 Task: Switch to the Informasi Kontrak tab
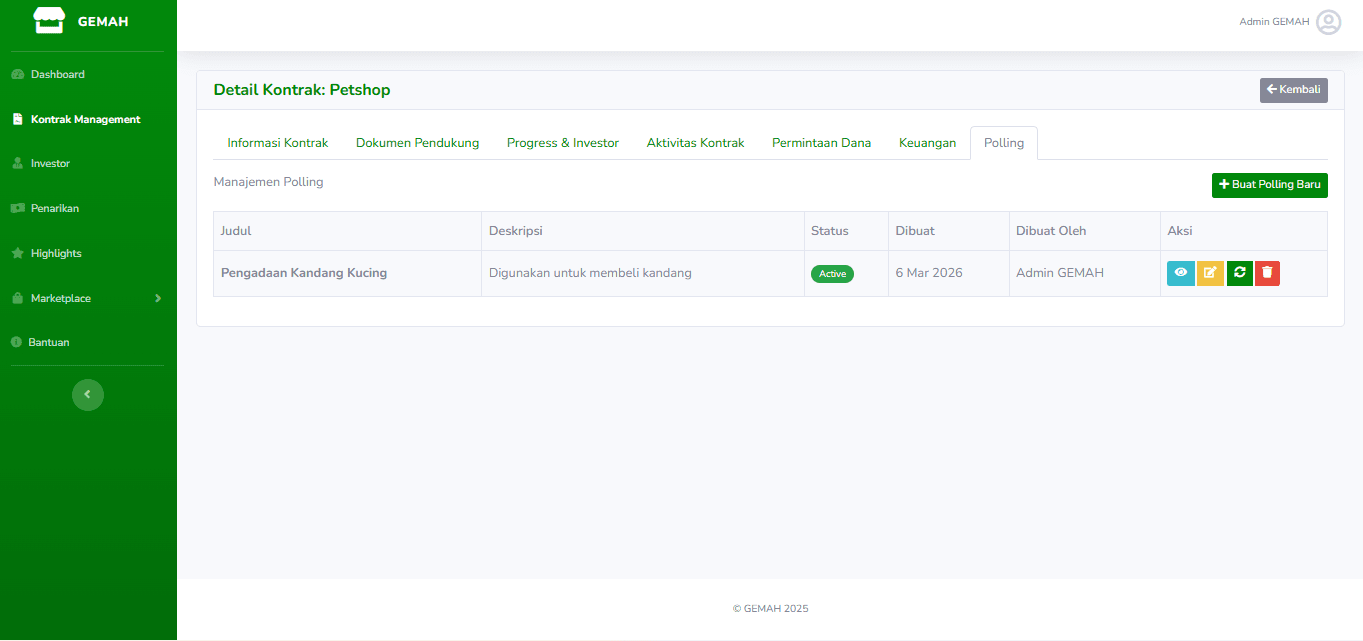(x=277, y=143)
